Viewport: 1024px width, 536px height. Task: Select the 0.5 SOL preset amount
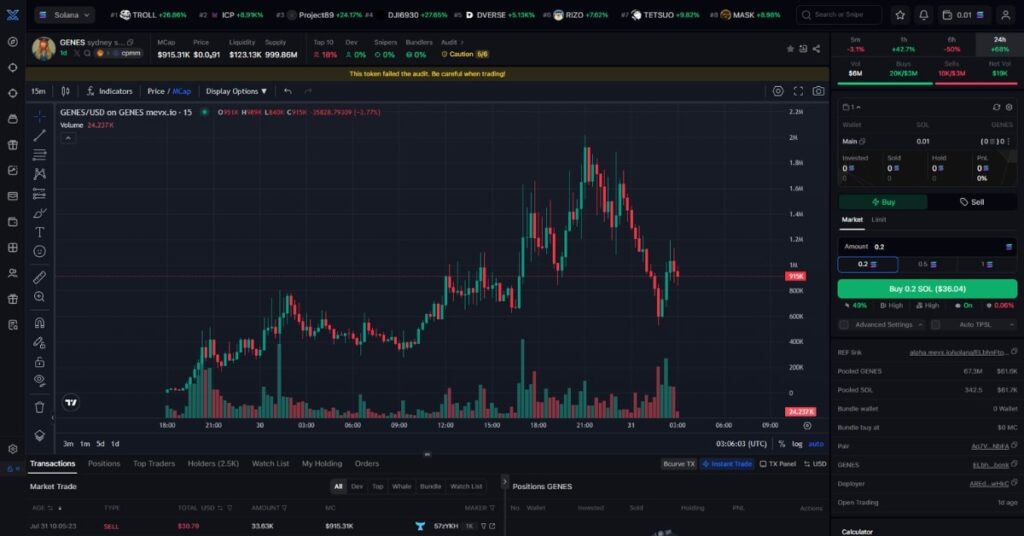point(927,264)
